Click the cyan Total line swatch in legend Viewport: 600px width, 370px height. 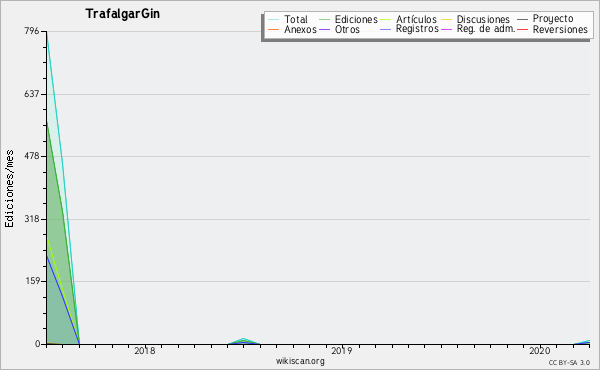click(x=273, y=20)
